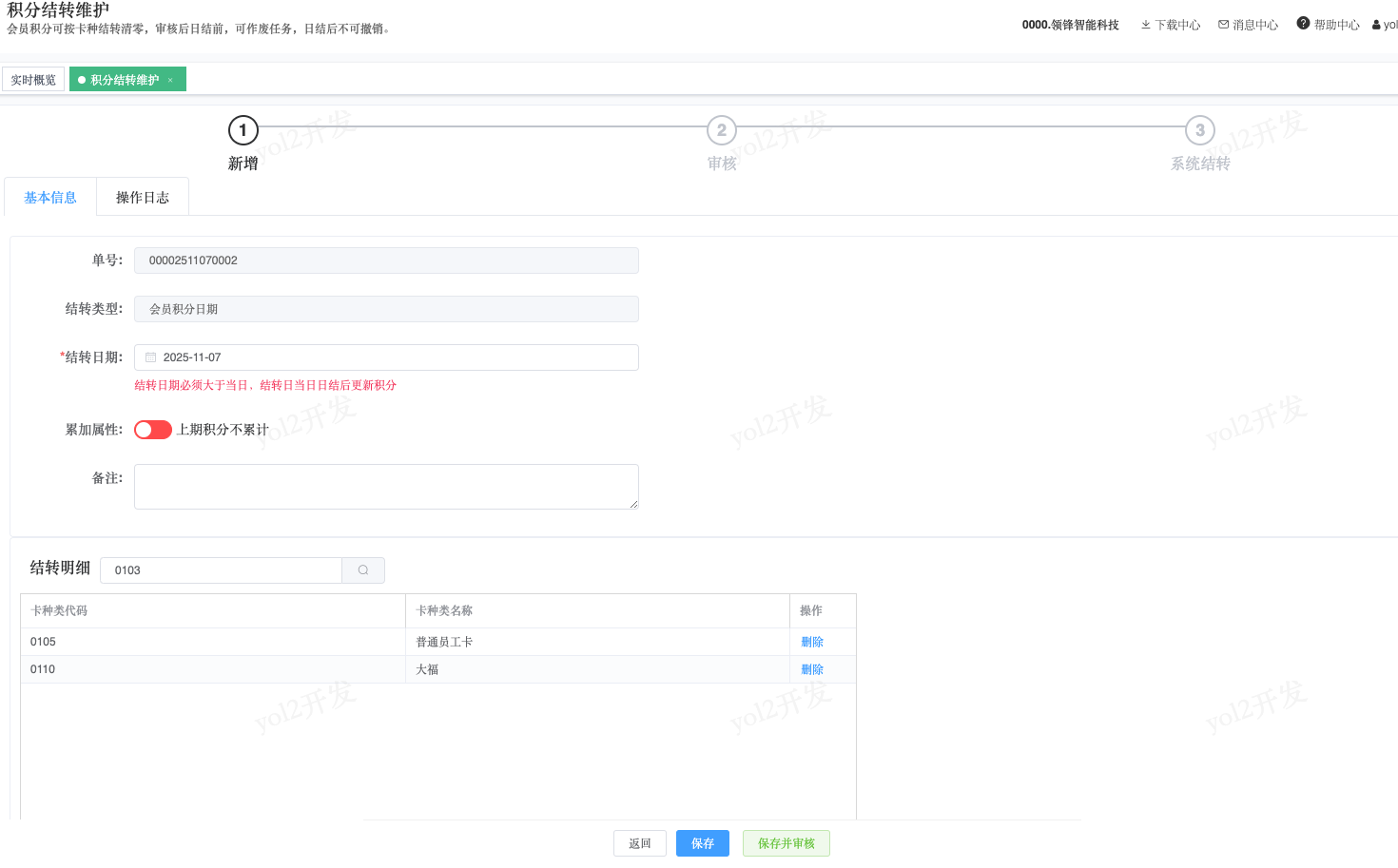Delete the 0110 大福 row

(812, 669)
